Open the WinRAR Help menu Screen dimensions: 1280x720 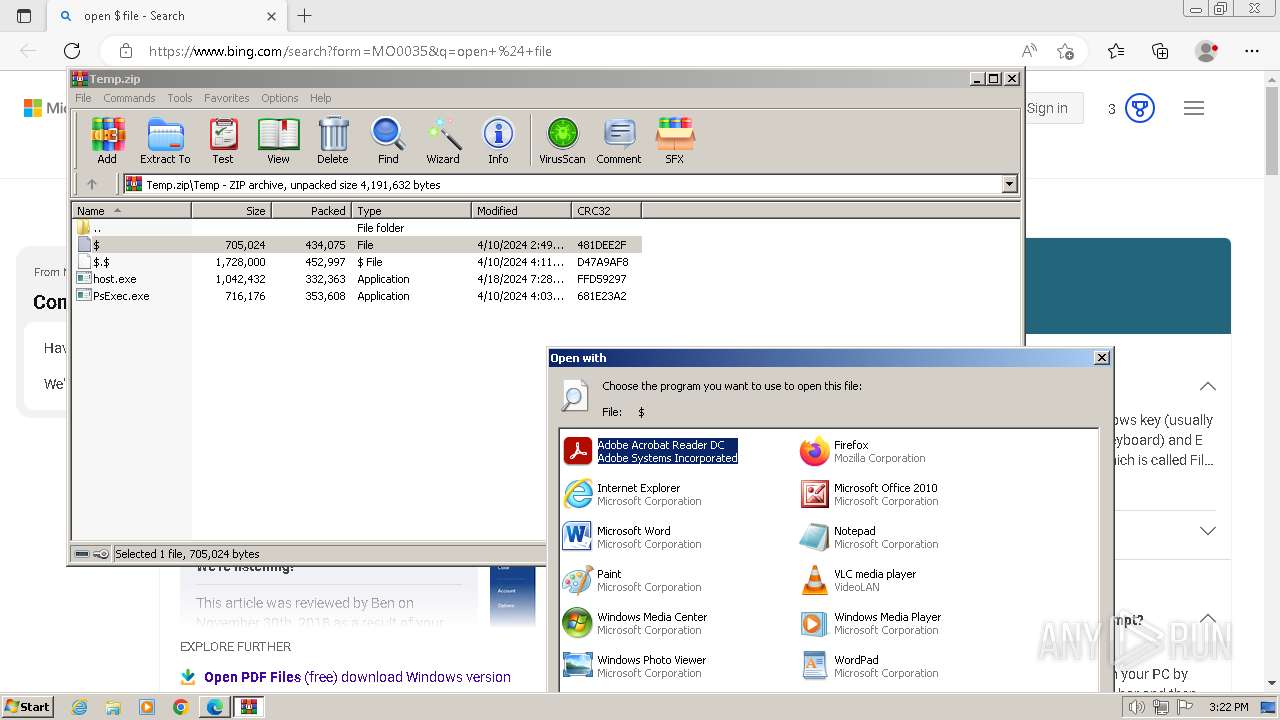click(x=320, y=98)
